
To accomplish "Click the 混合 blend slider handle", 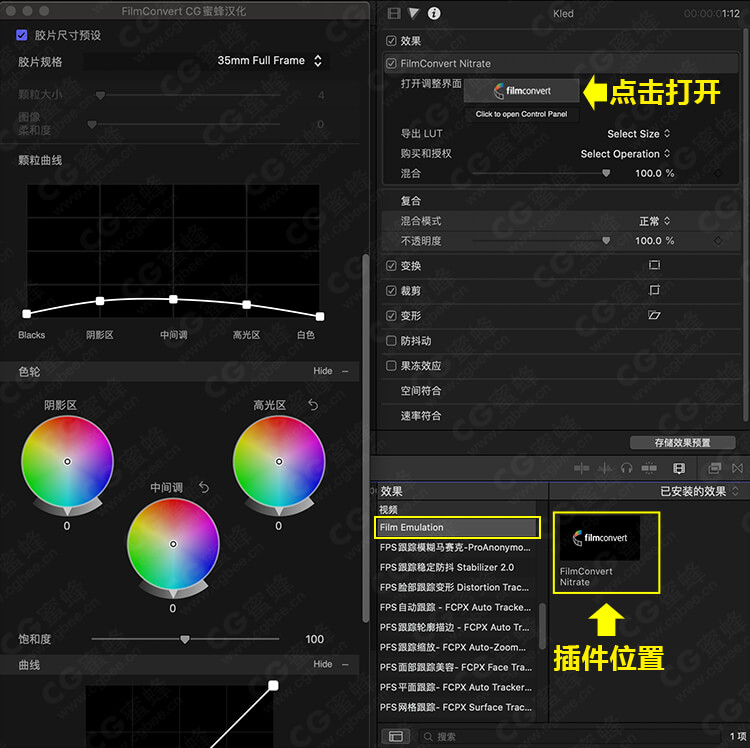I will tap(606, 173).
